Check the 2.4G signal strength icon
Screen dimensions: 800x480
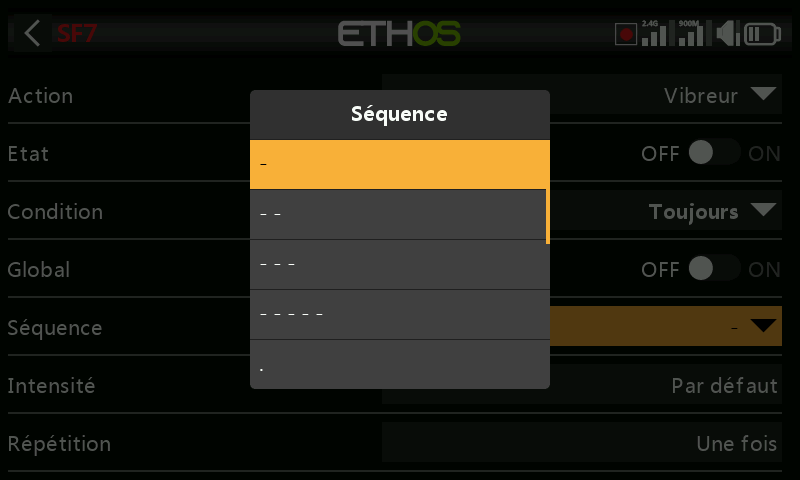click(654, 34)
